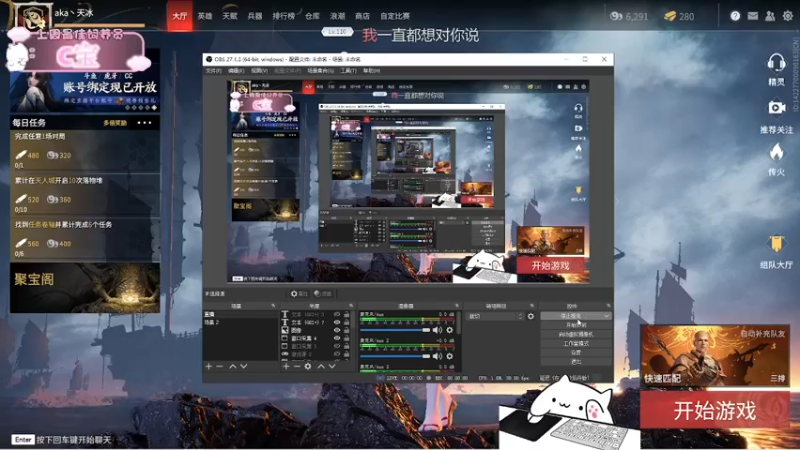Remove the scene with OBS minus icon
800x450 pixels.
coord(220,366)
